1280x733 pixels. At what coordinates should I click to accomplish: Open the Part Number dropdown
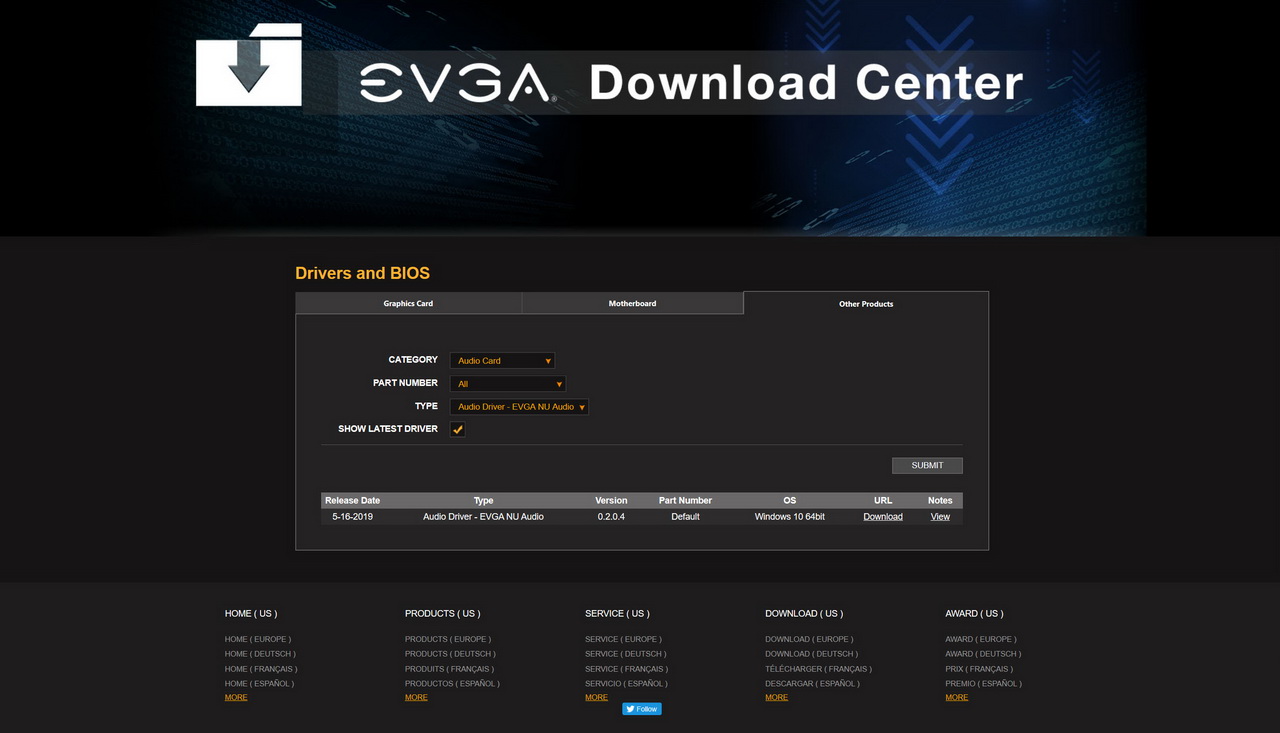pos(508,384)
